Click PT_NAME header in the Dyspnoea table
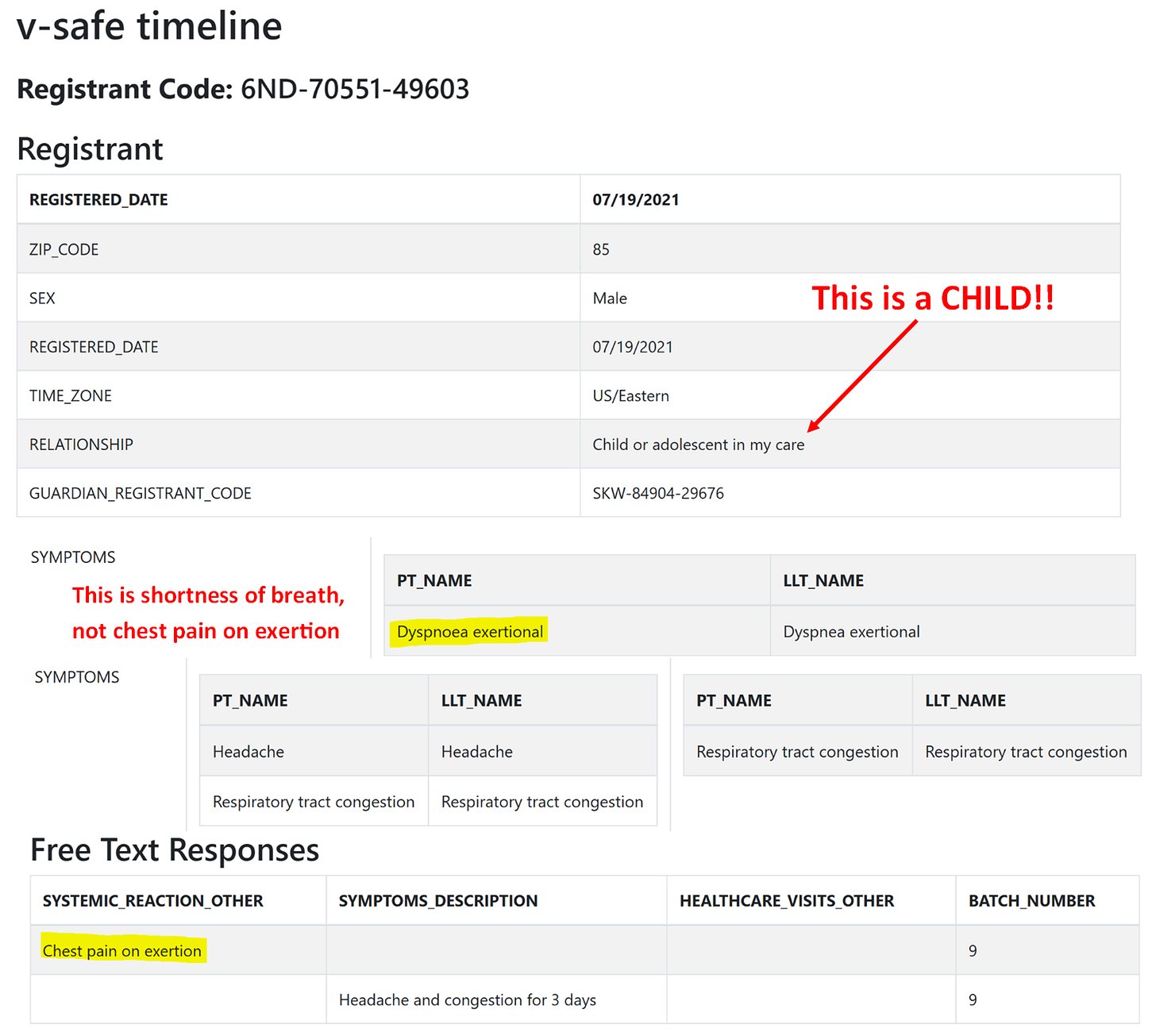 pyautogui.click(x=577, y=580)
